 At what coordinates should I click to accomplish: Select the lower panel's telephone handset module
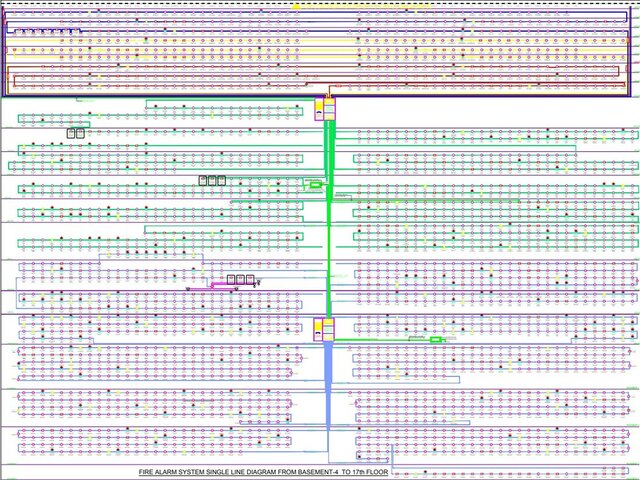pos(318,330)
